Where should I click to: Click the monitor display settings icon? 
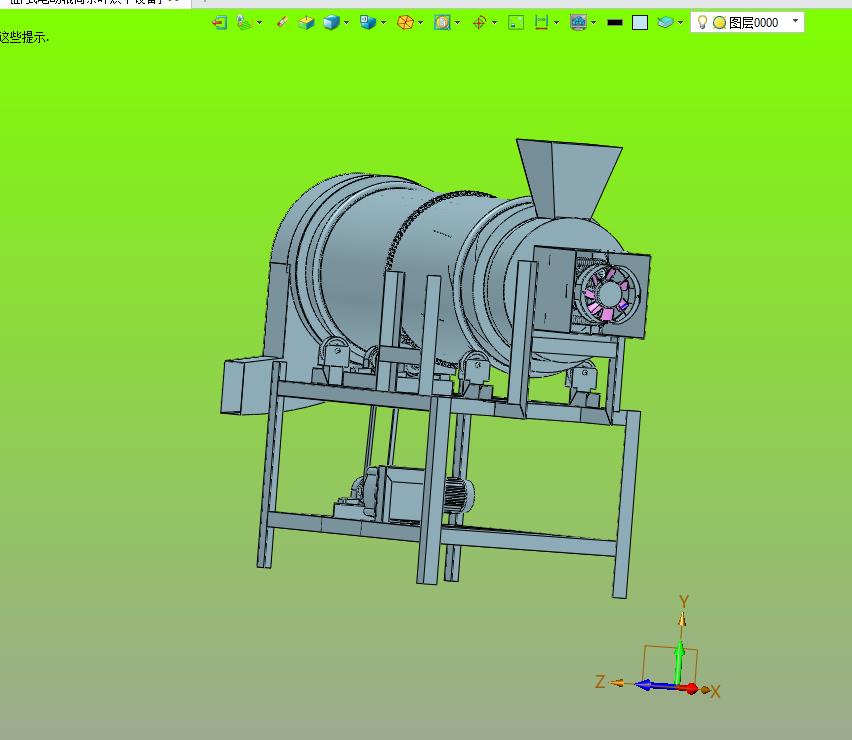[x=578, y=22]
